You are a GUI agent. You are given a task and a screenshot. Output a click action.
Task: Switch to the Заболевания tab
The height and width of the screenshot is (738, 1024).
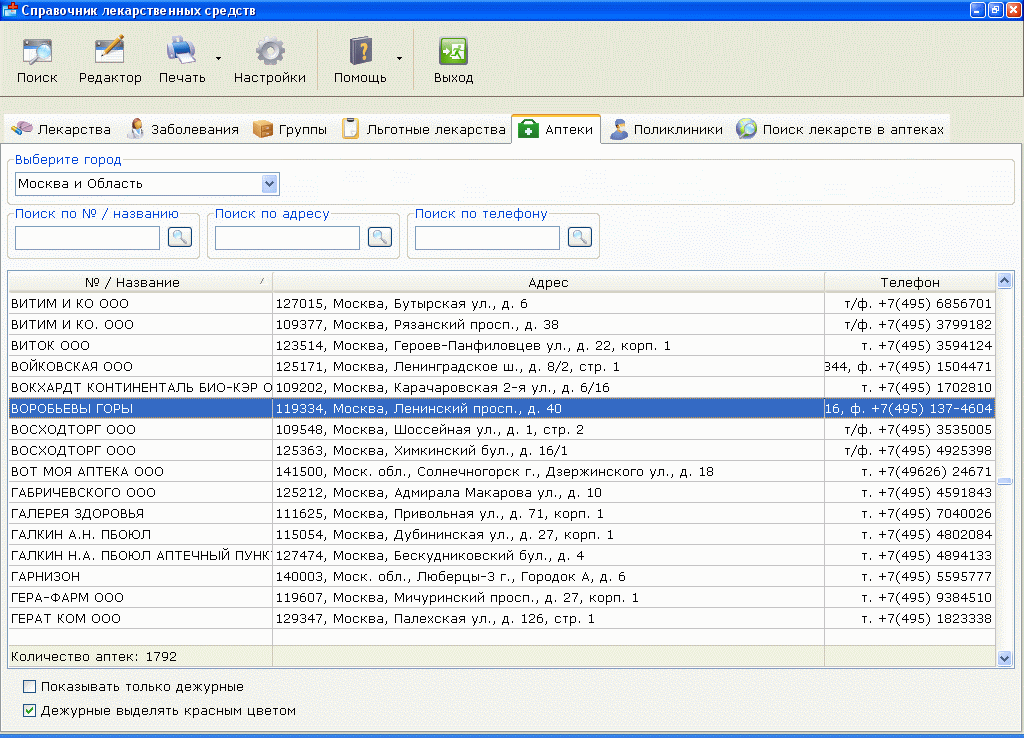click(x=184, y=129)
